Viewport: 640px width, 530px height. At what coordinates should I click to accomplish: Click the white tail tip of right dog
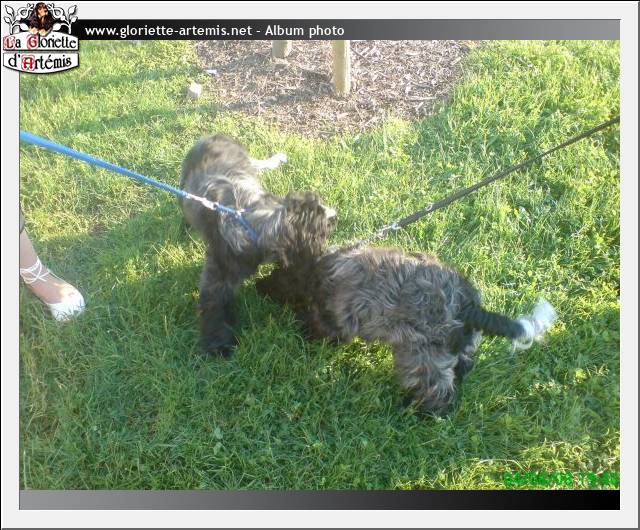coord(536,323)
